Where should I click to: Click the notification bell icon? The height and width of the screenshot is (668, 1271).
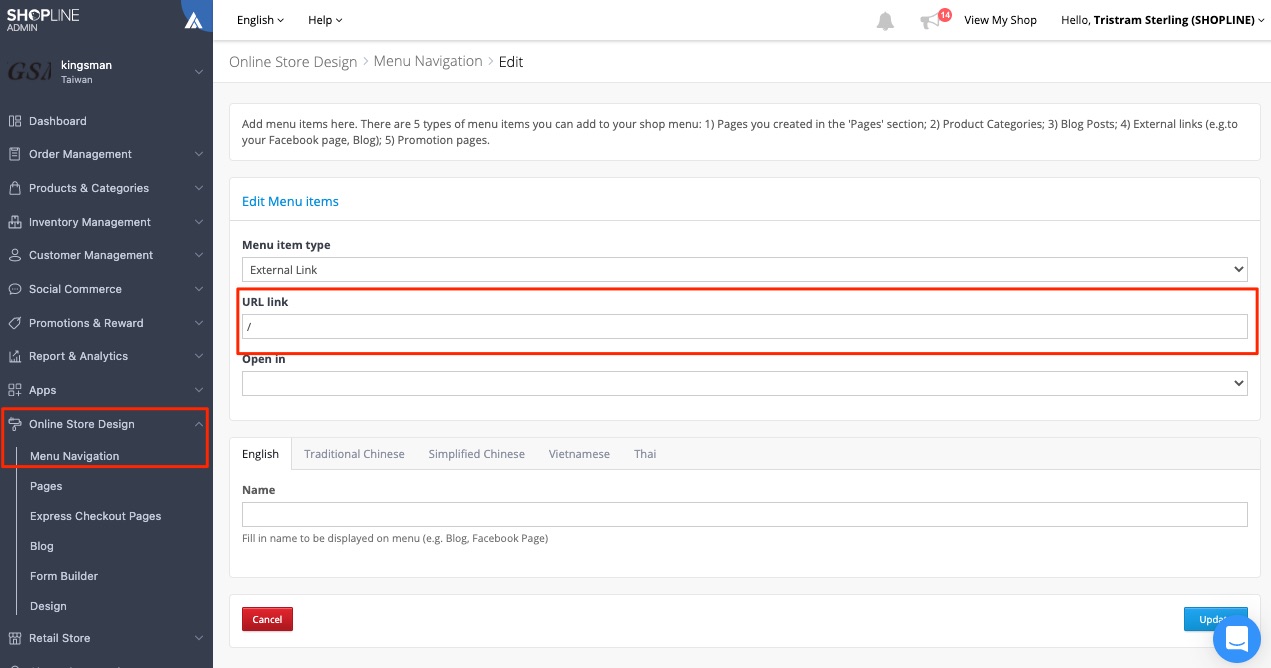885,21
